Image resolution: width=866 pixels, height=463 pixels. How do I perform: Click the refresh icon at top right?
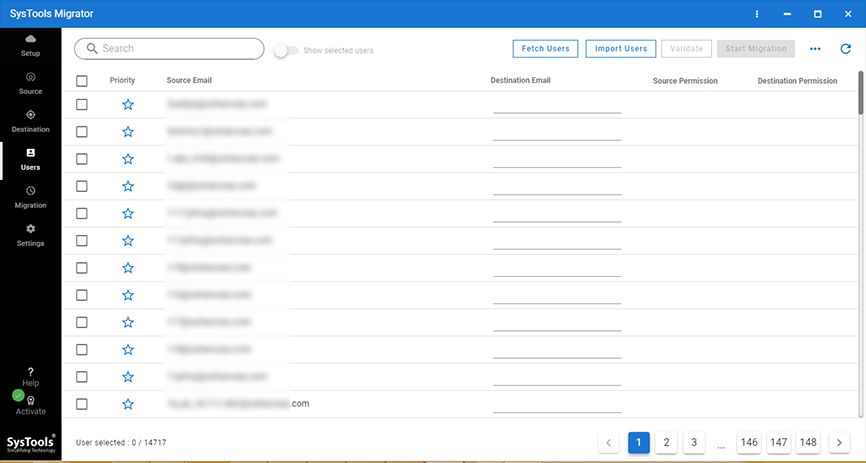coord(845,49)
